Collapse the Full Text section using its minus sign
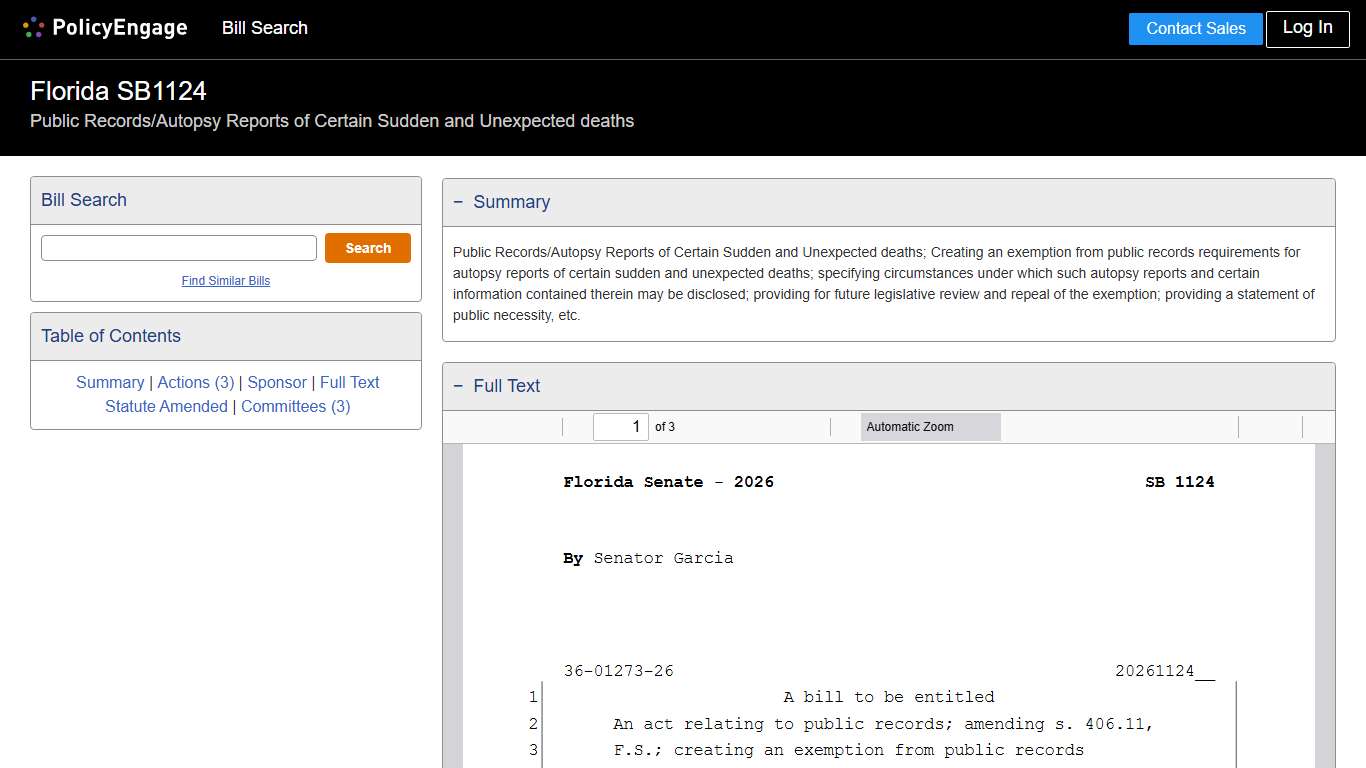Image resolution: width=1366 pixels, height=768 pixels. [x=458, y=386]
